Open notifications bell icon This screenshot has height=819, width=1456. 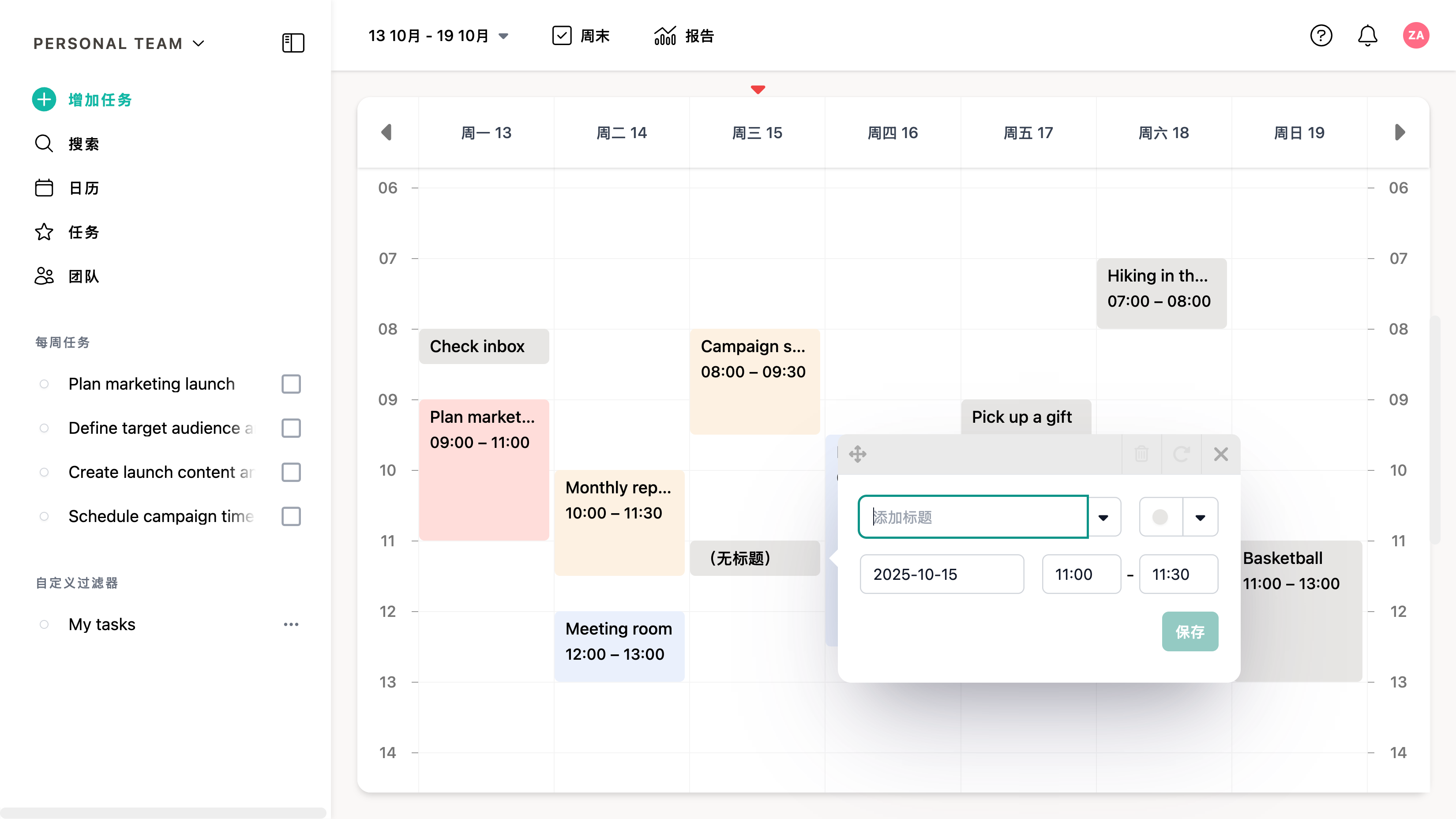click(x=1367, y=36)
